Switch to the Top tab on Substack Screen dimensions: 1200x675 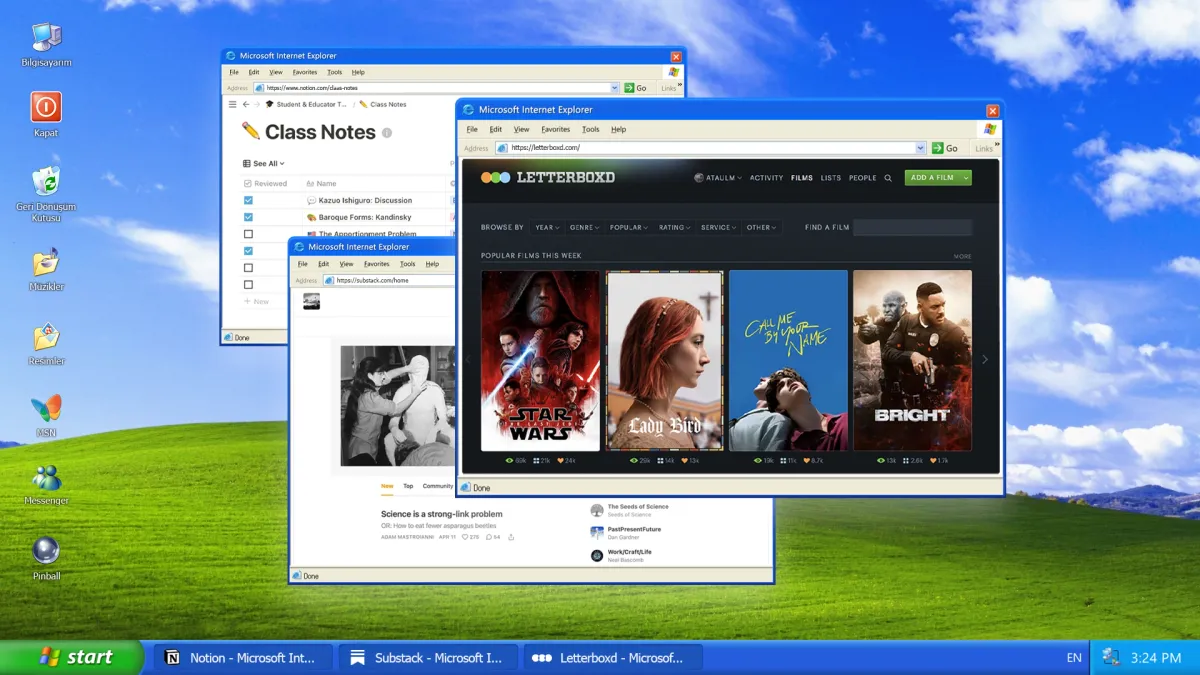tap(408, 486)
